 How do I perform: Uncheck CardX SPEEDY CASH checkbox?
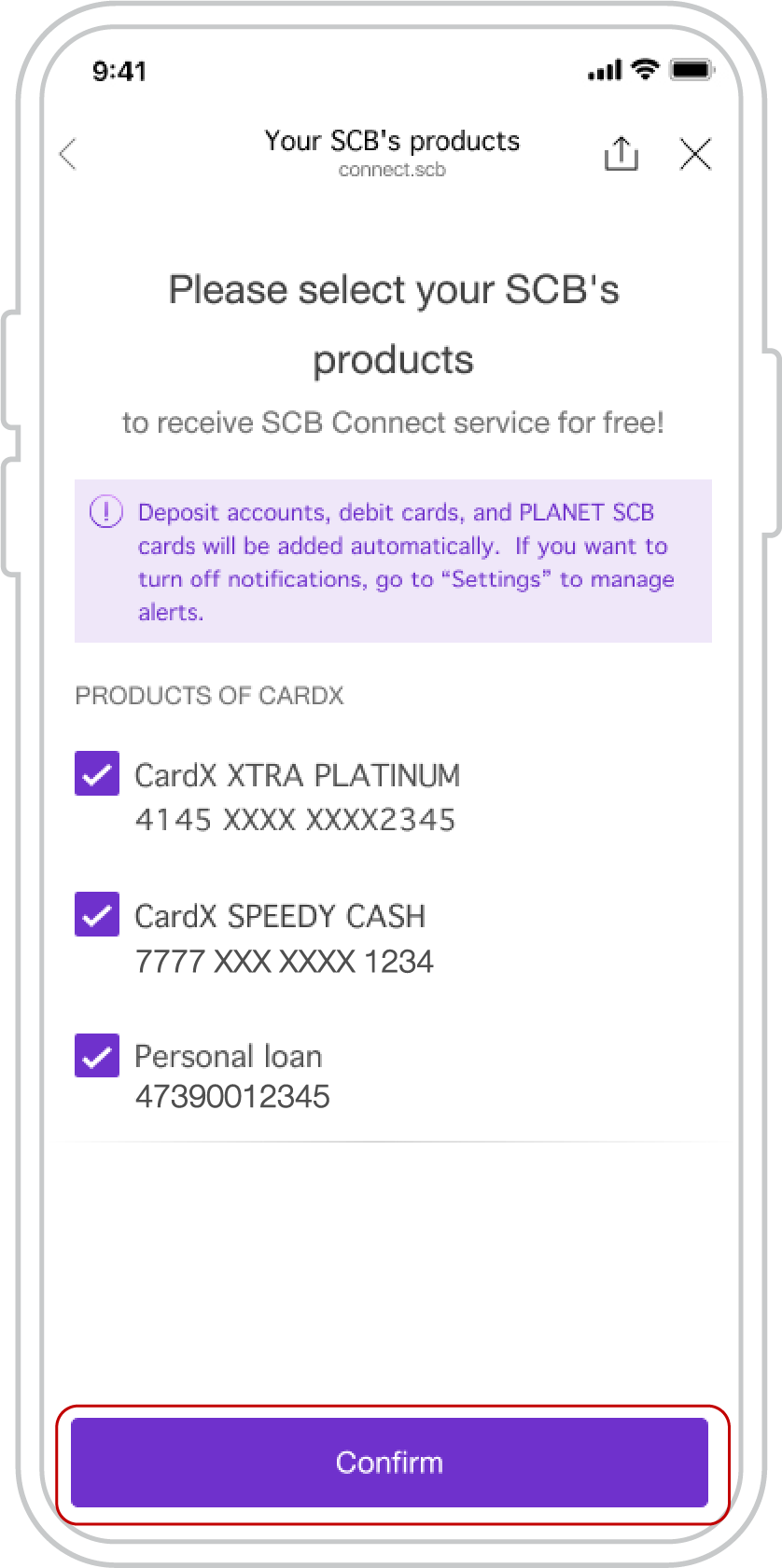pyautogui.click(x=97, y=914)
